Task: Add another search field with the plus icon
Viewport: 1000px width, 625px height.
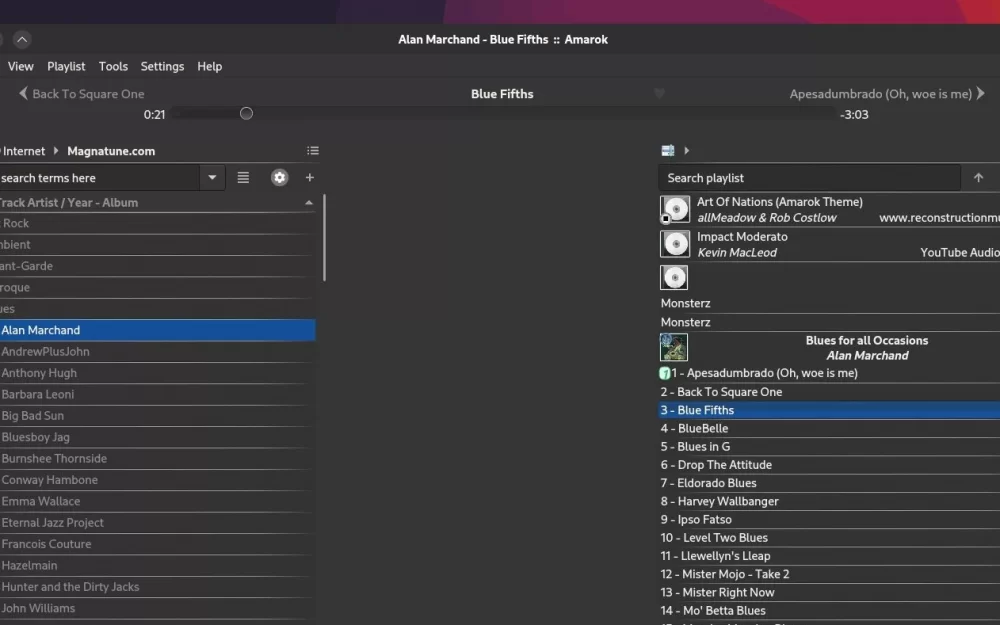Action: tap(310, 177)
